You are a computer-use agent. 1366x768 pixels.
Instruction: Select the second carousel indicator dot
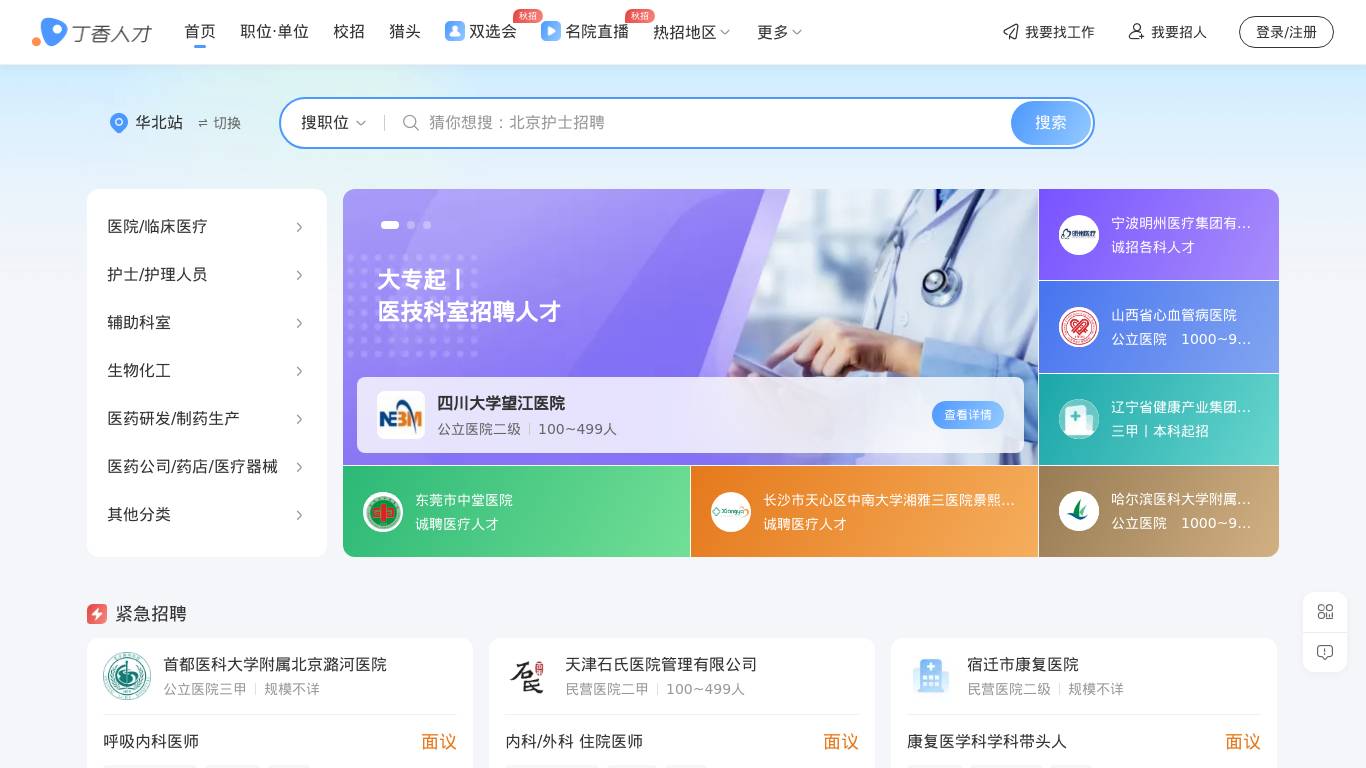pyautogui.click(x=410, y=225)
